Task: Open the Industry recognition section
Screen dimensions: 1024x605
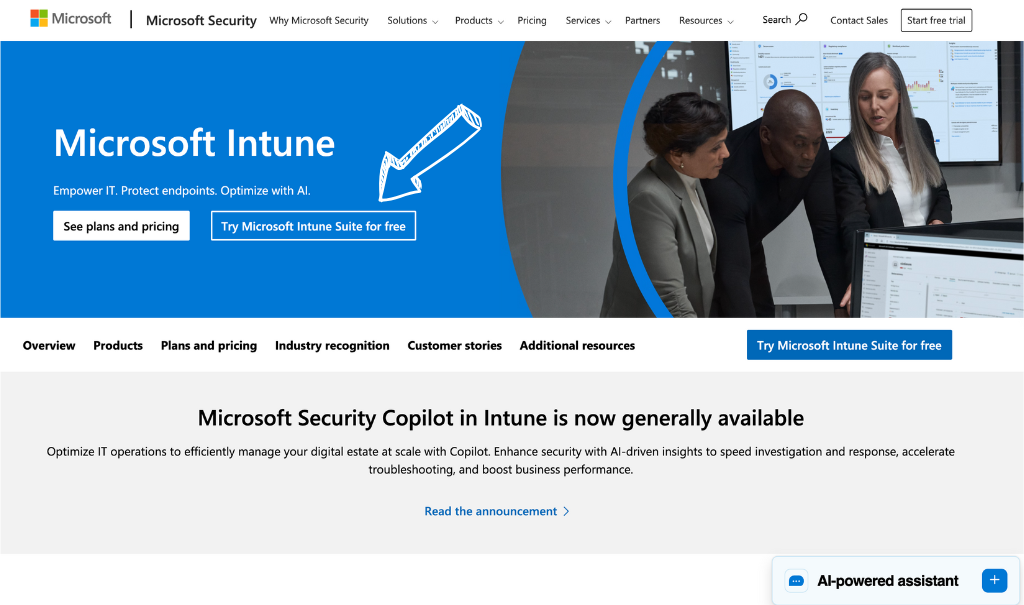Action: tap(332, 345)
